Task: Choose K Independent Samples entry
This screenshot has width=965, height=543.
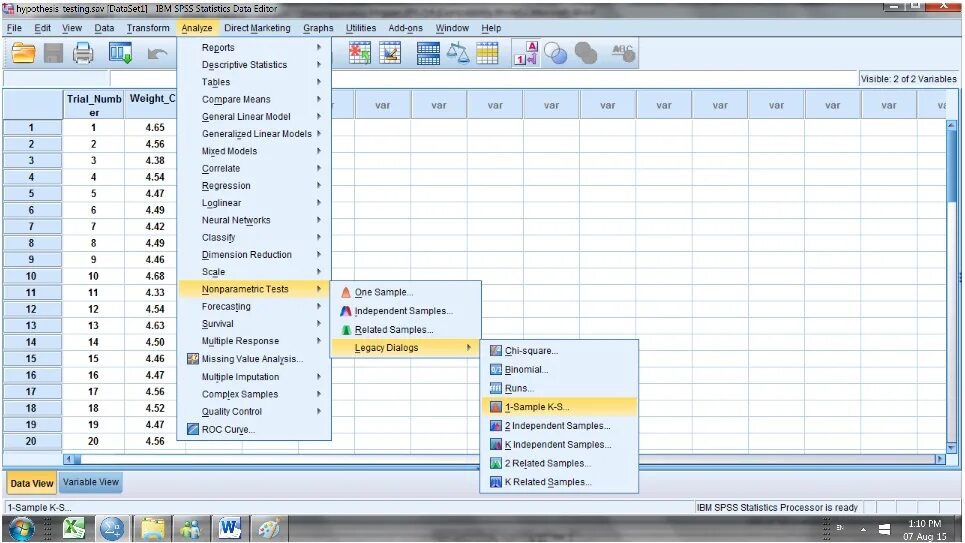Action: (x=559, y=444)
